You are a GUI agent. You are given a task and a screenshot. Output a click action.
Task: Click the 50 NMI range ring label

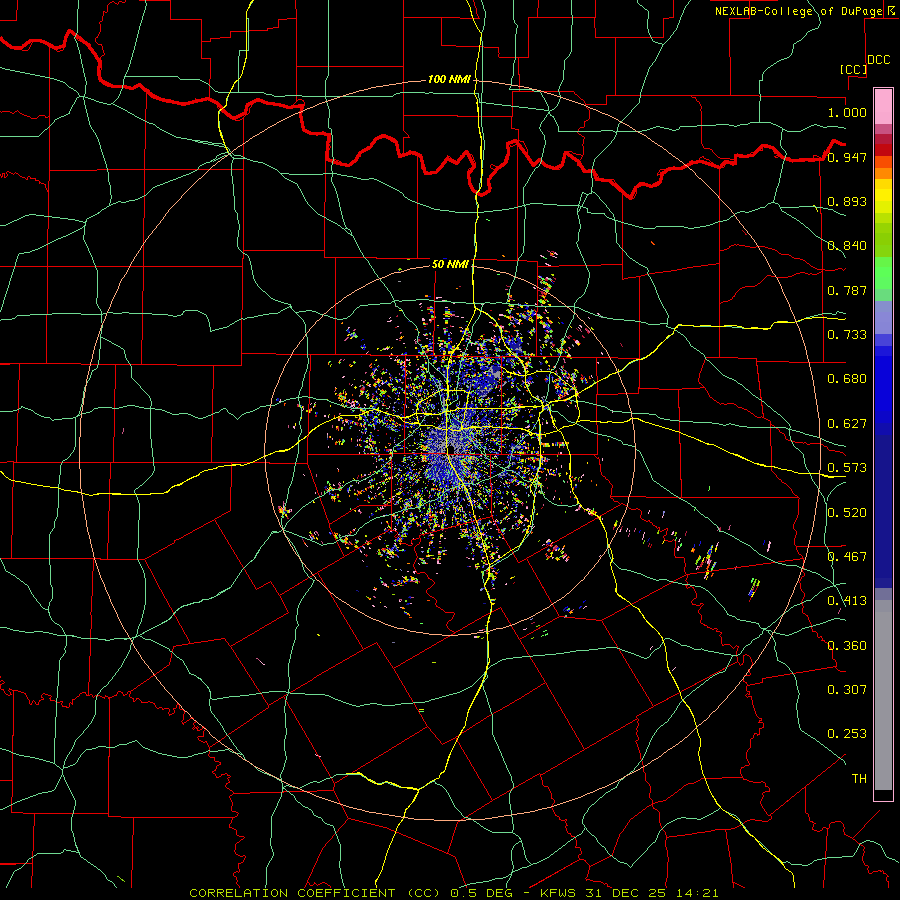451,264
